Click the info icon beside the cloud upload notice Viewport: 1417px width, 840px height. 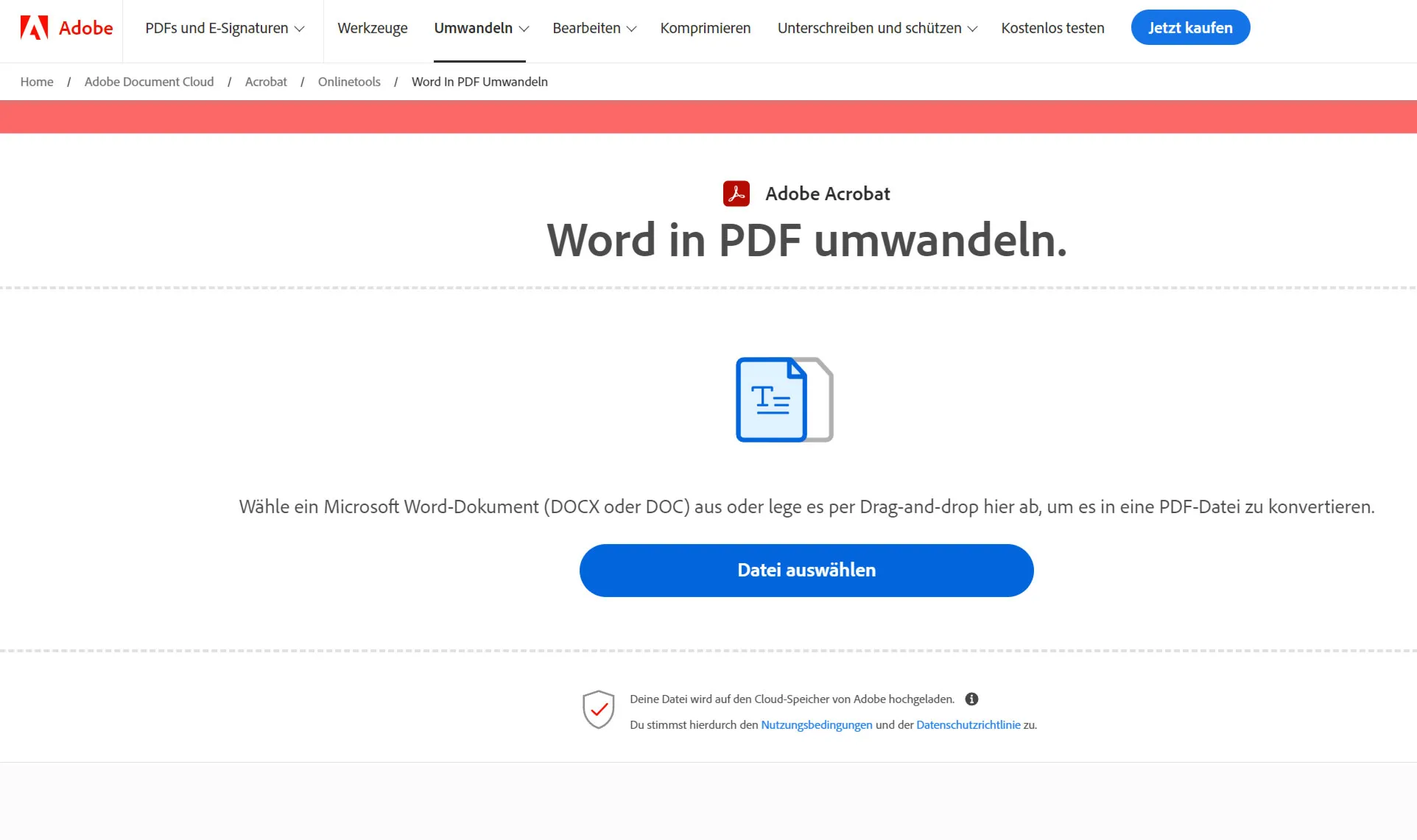point(971,699)
